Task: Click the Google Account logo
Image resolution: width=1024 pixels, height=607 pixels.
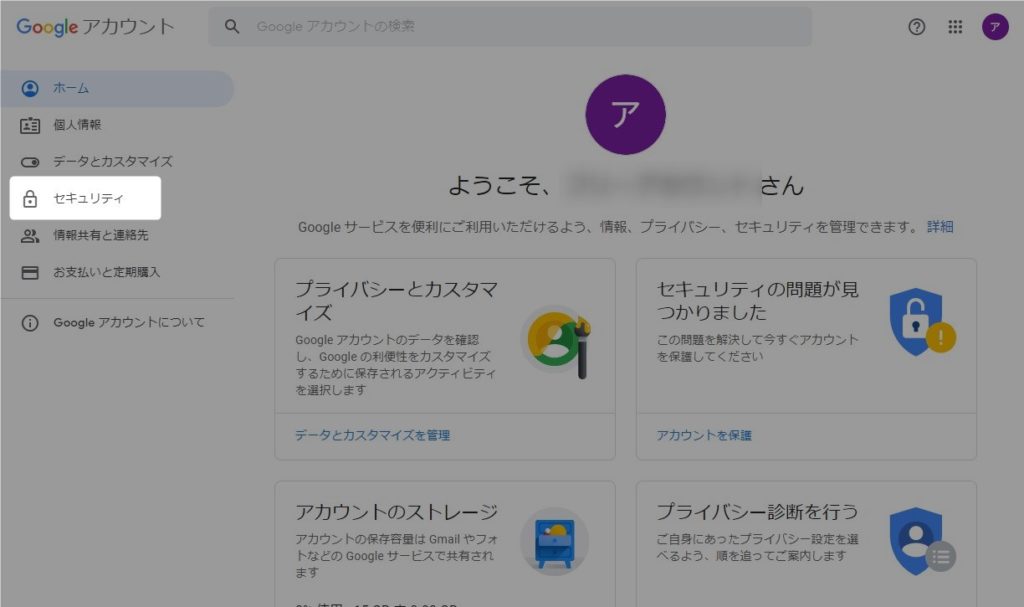Action: pyautogui.click(x=95, y=27)
